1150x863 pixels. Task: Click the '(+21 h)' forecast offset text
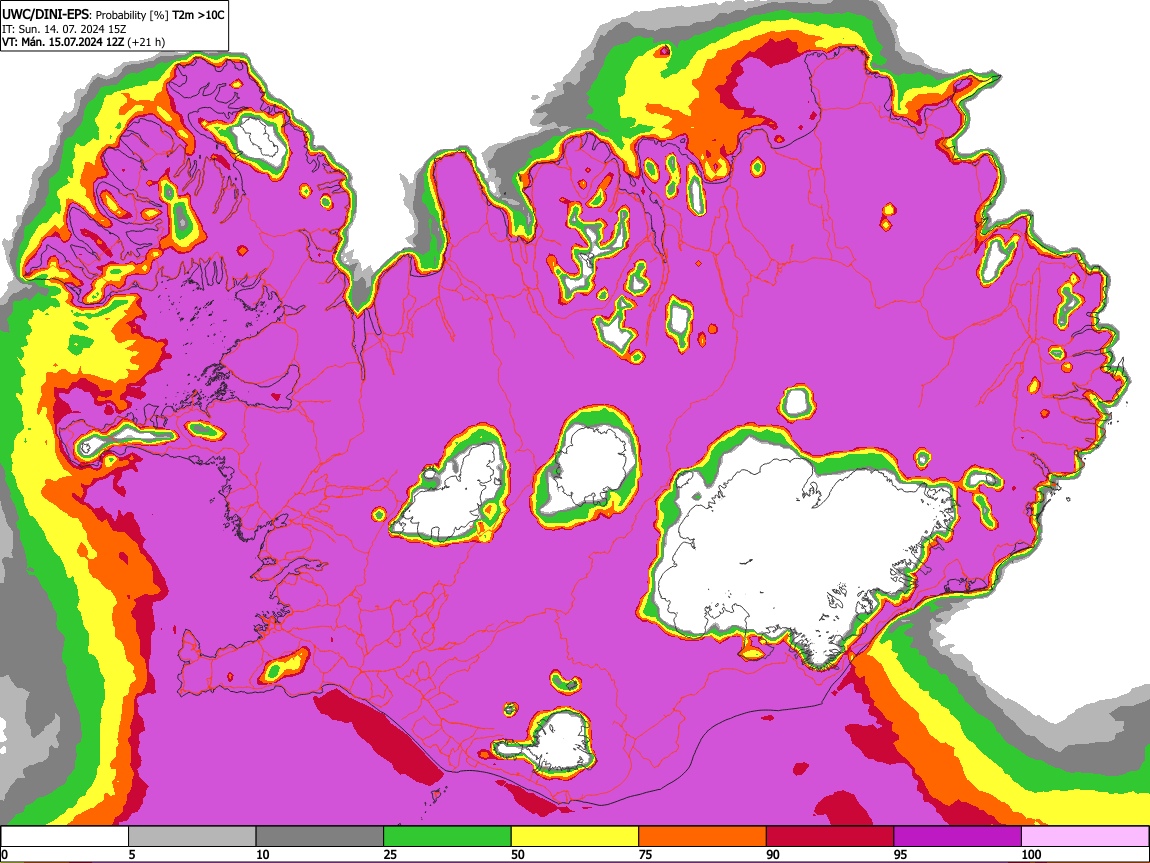point(147,42)
